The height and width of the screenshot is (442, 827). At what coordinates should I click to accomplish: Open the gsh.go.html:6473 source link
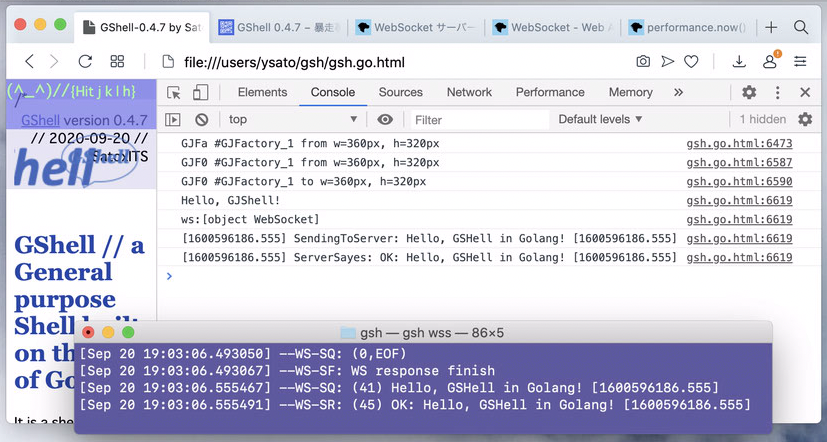[738, 144]
